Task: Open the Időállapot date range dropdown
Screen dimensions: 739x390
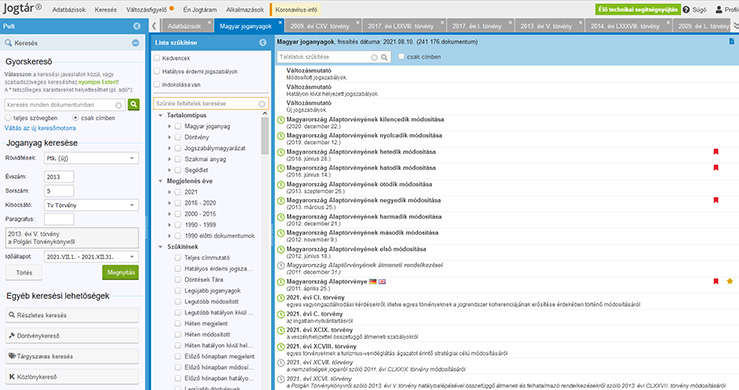Action: click(91, 257)
